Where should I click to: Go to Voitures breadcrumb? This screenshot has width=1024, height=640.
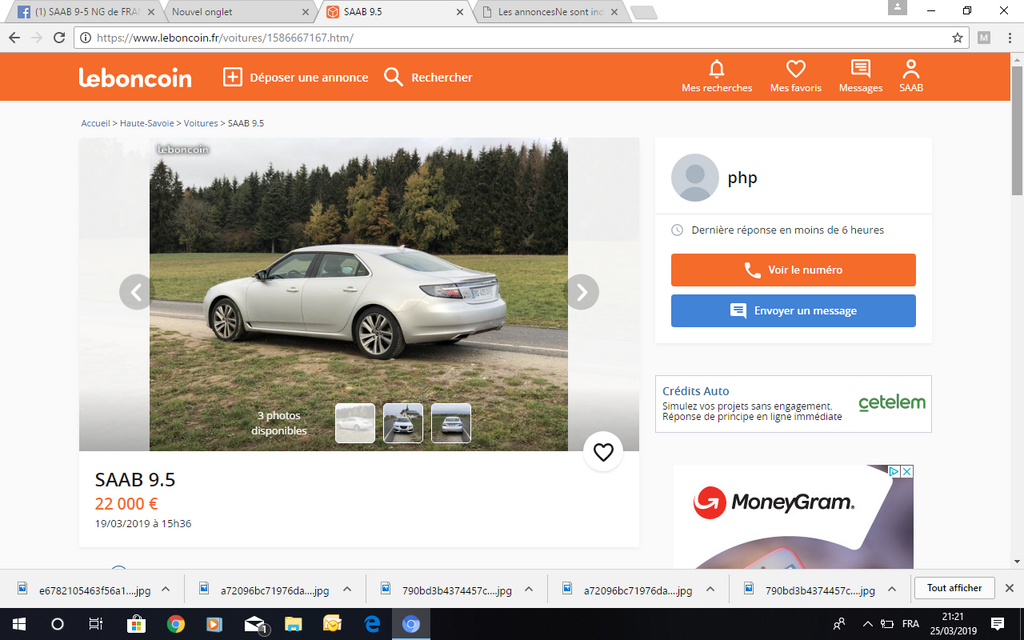pyautogui.click(x=200, y=123)
